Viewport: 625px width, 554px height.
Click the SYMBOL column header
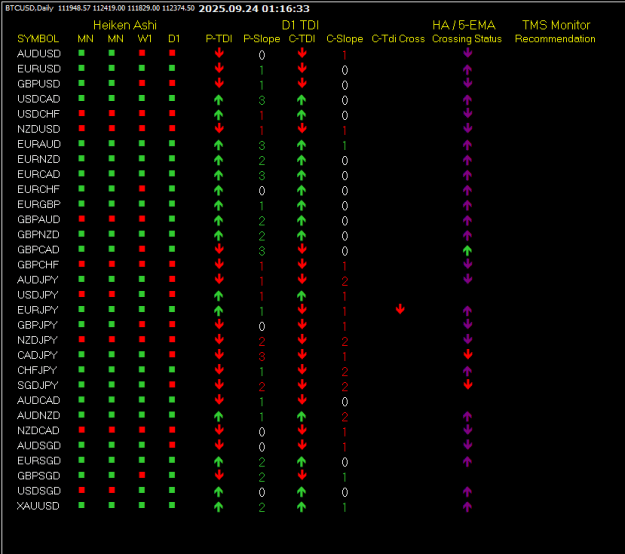pyautogui.click(x=38, y=39)
